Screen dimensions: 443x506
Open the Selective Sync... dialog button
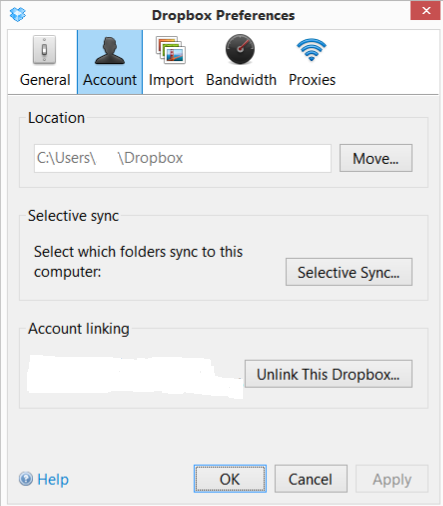(x=349, y=272)
